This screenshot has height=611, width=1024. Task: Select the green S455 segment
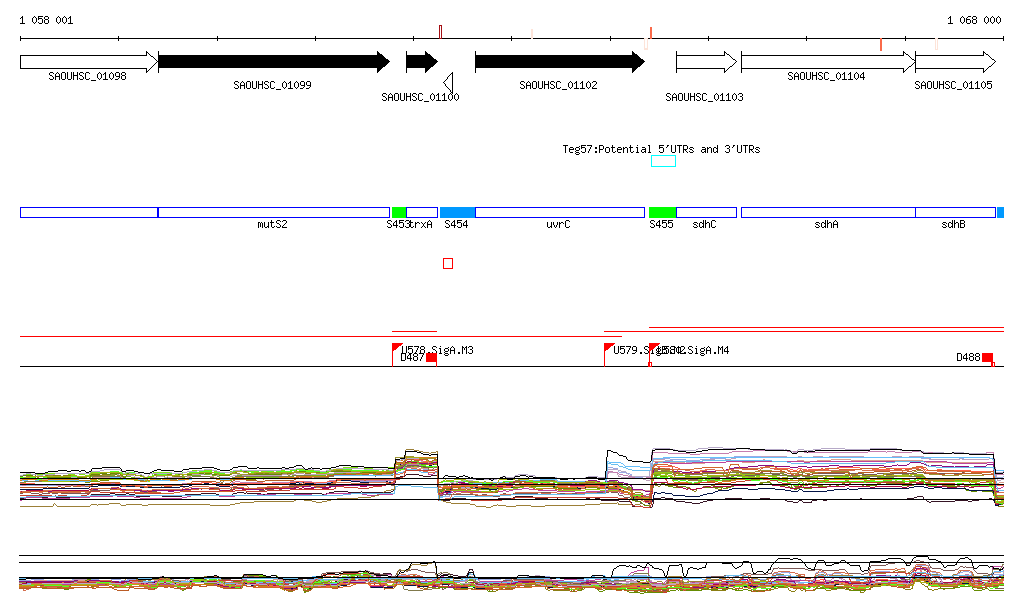pos(662,212)
